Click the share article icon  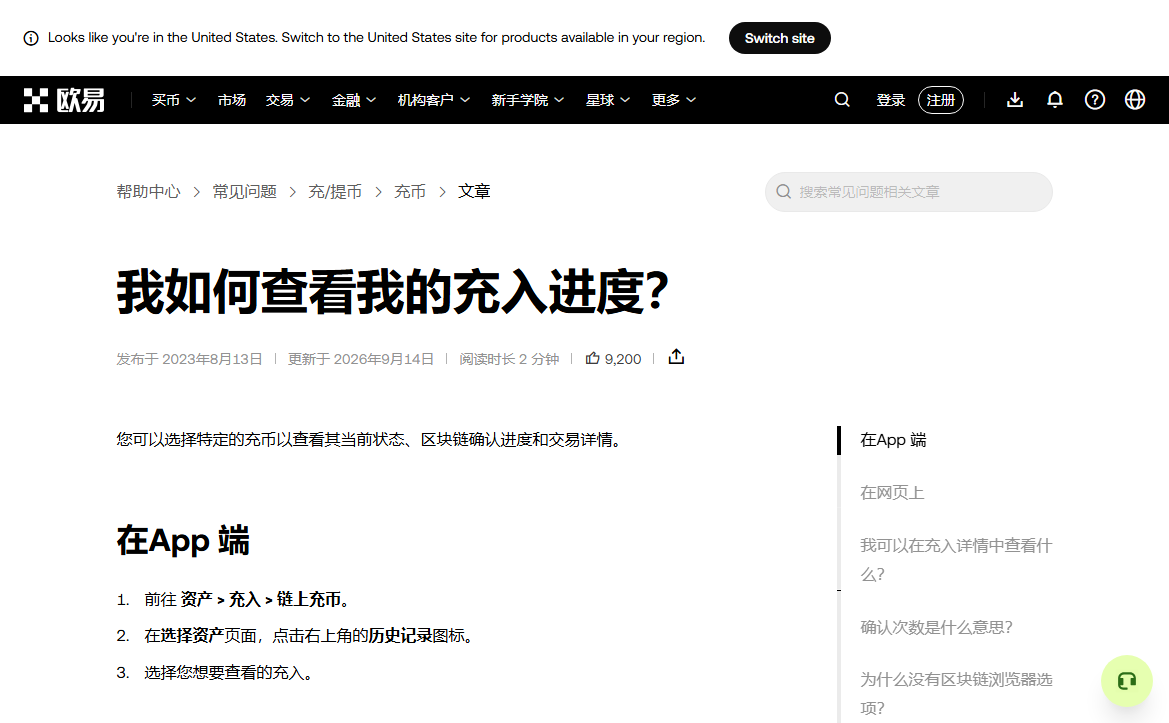676,357
